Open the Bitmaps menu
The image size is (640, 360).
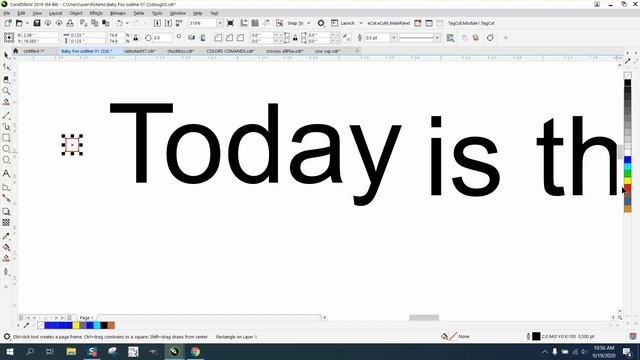[x=118, y=13]
